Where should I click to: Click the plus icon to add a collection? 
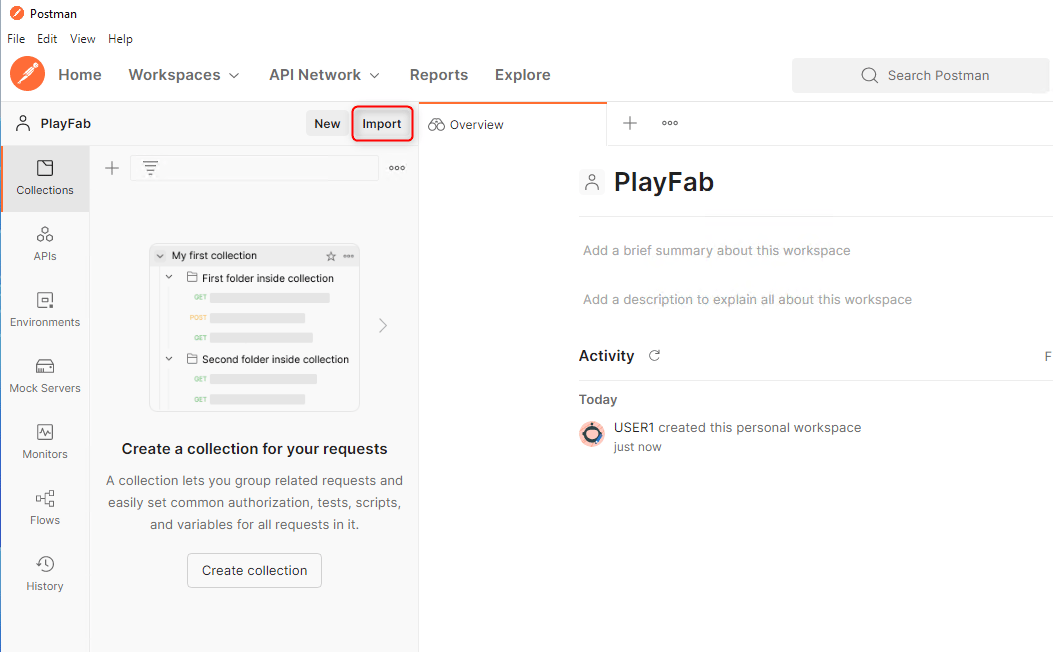(x=112, y=168)
